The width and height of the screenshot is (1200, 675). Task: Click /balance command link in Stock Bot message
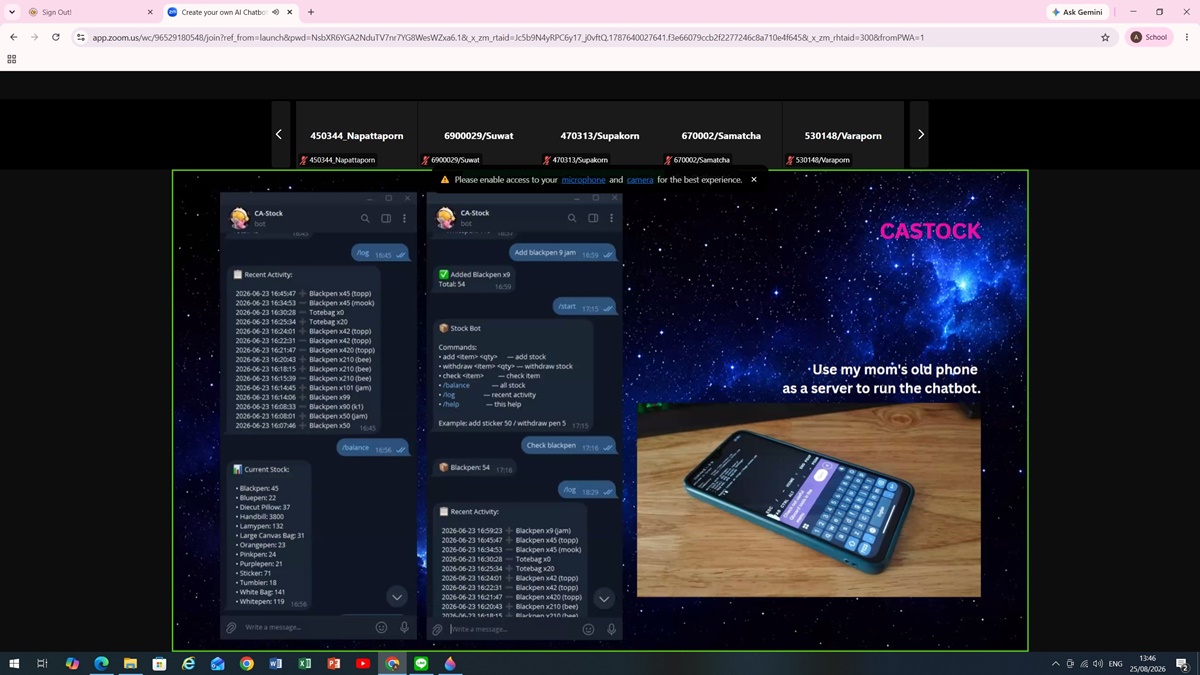coord(456,385)
